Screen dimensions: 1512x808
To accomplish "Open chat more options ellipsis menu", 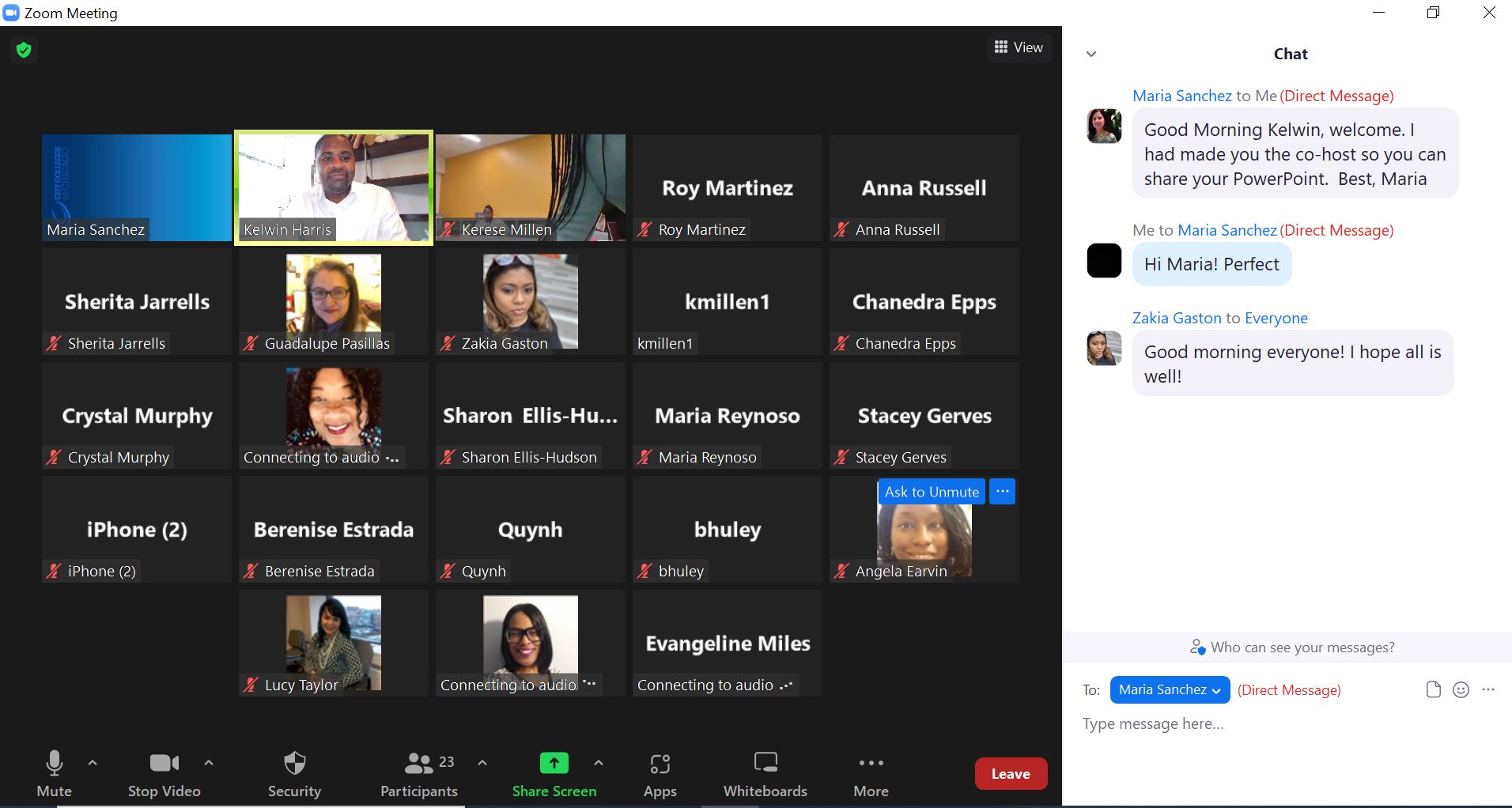I will pos(1488,690).
